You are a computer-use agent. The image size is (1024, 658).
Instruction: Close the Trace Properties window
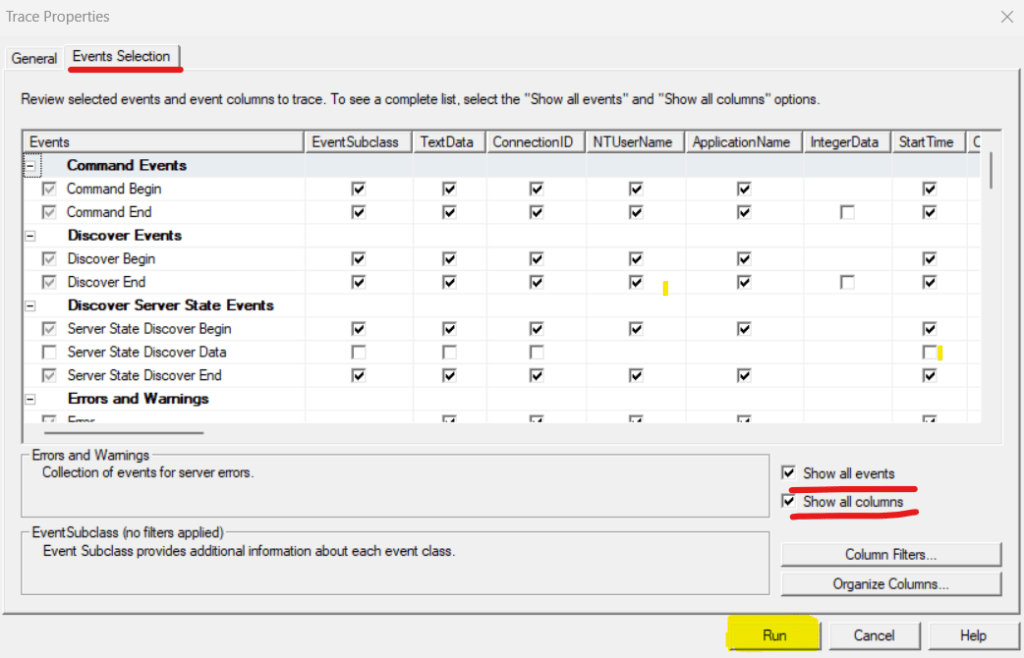1007,17
